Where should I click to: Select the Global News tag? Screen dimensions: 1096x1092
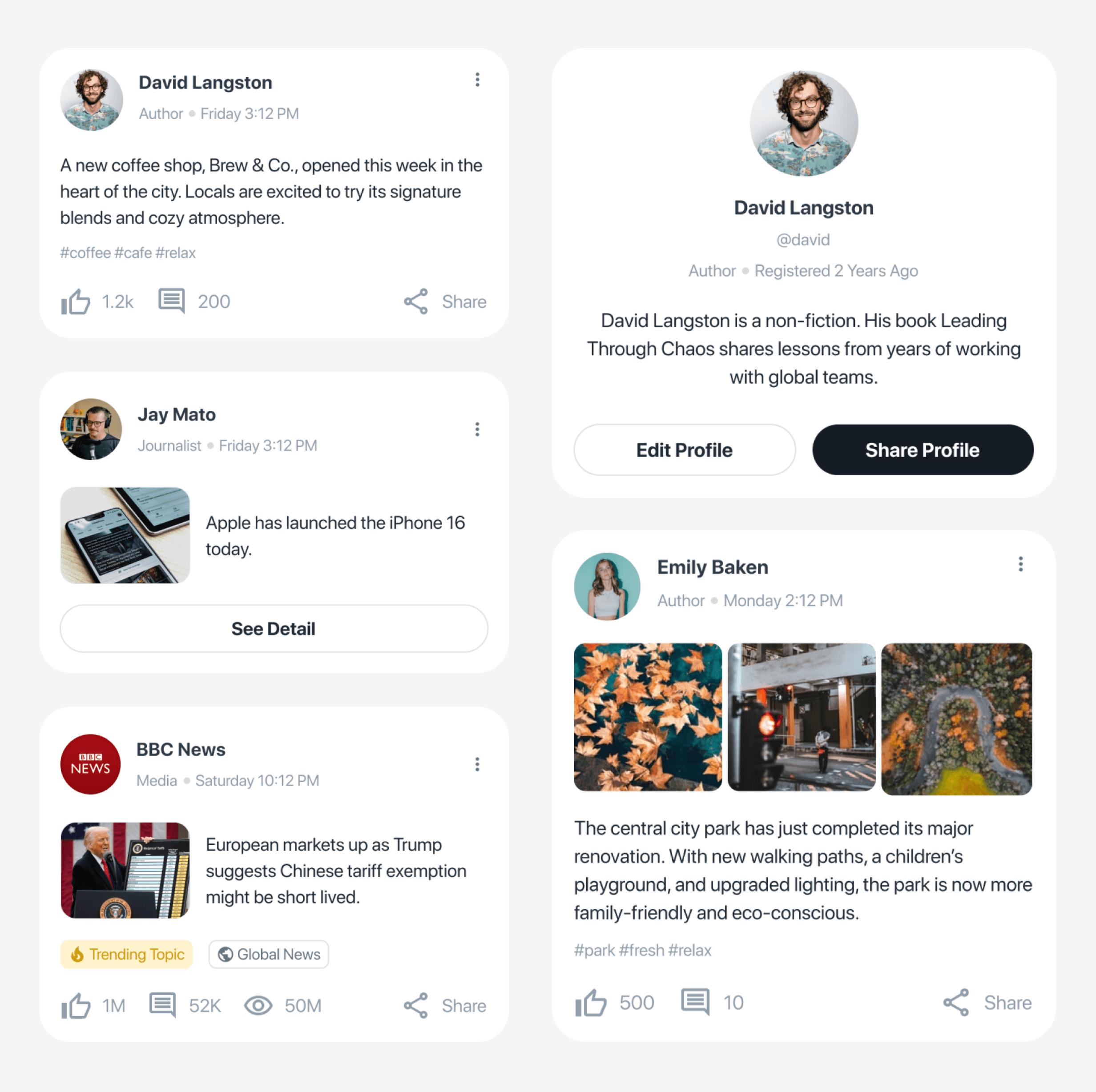tap(269, 954)
